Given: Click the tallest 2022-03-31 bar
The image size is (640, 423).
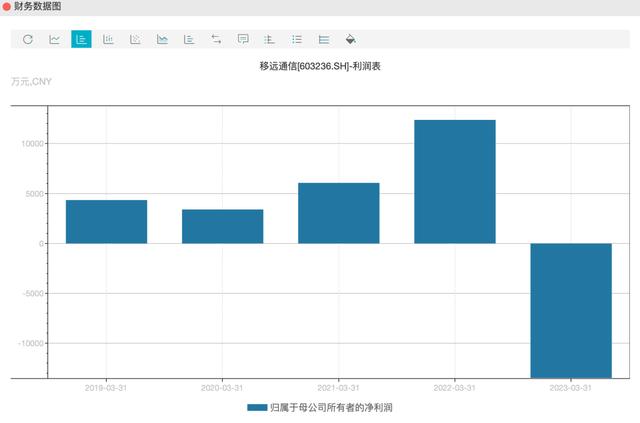Looking at the screenshot, I should click(x=455, y=182).
